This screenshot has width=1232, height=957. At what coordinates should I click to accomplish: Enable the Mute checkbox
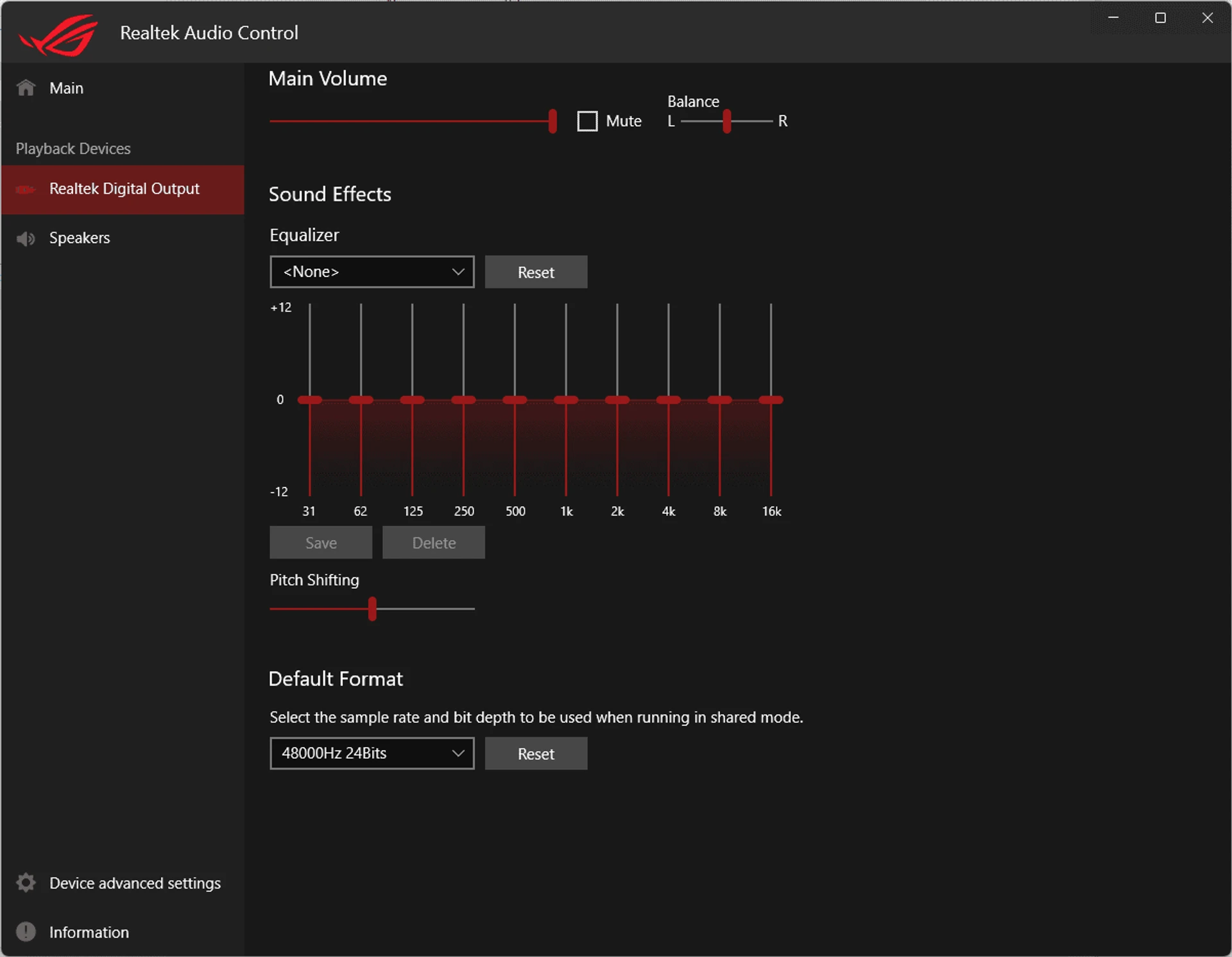587,121
